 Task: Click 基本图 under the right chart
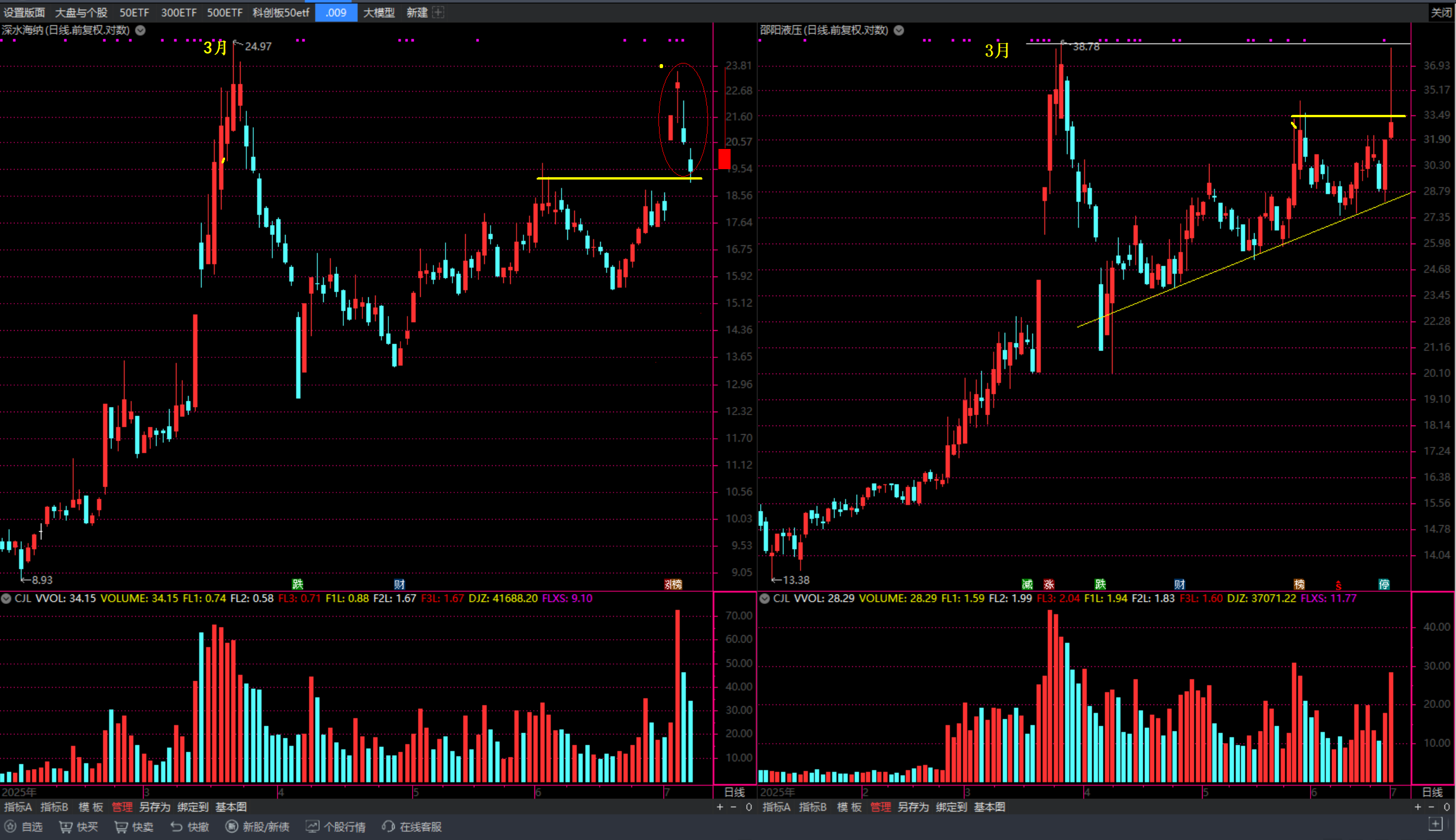tap(989, 807)
